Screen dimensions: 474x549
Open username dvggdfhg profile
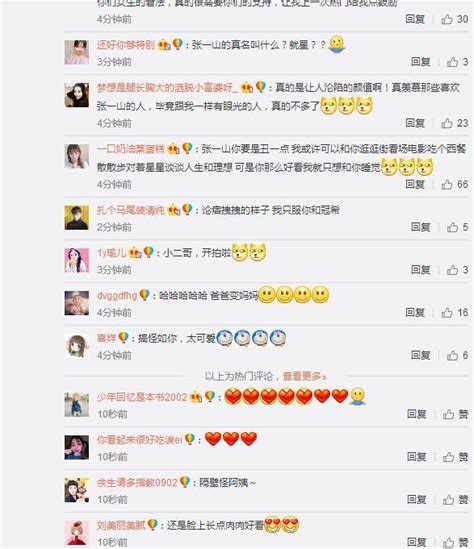pyautogui.click(x=117, y=296)
